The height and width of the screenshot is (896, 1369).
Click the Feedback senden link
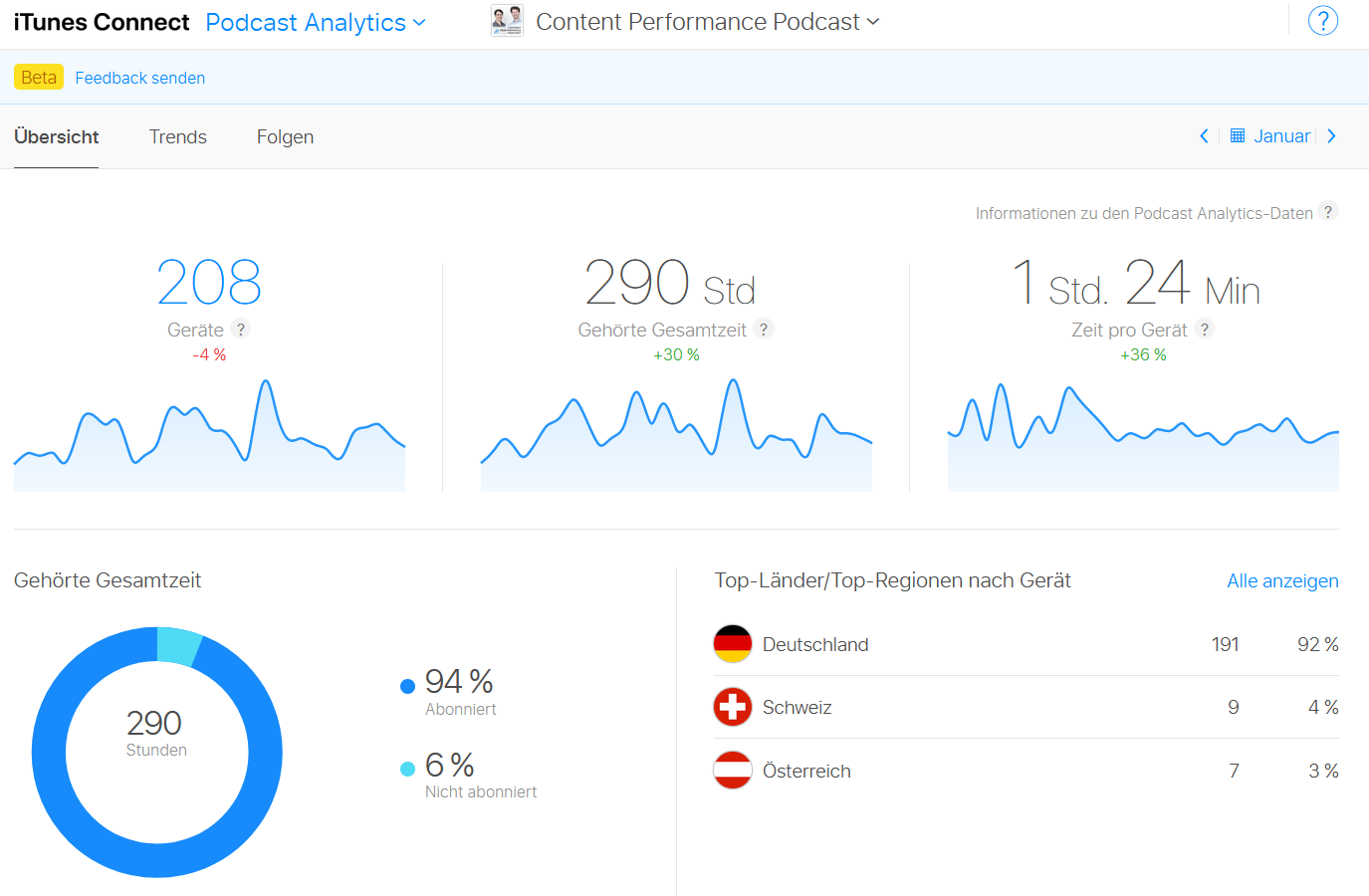coord(140,78)
